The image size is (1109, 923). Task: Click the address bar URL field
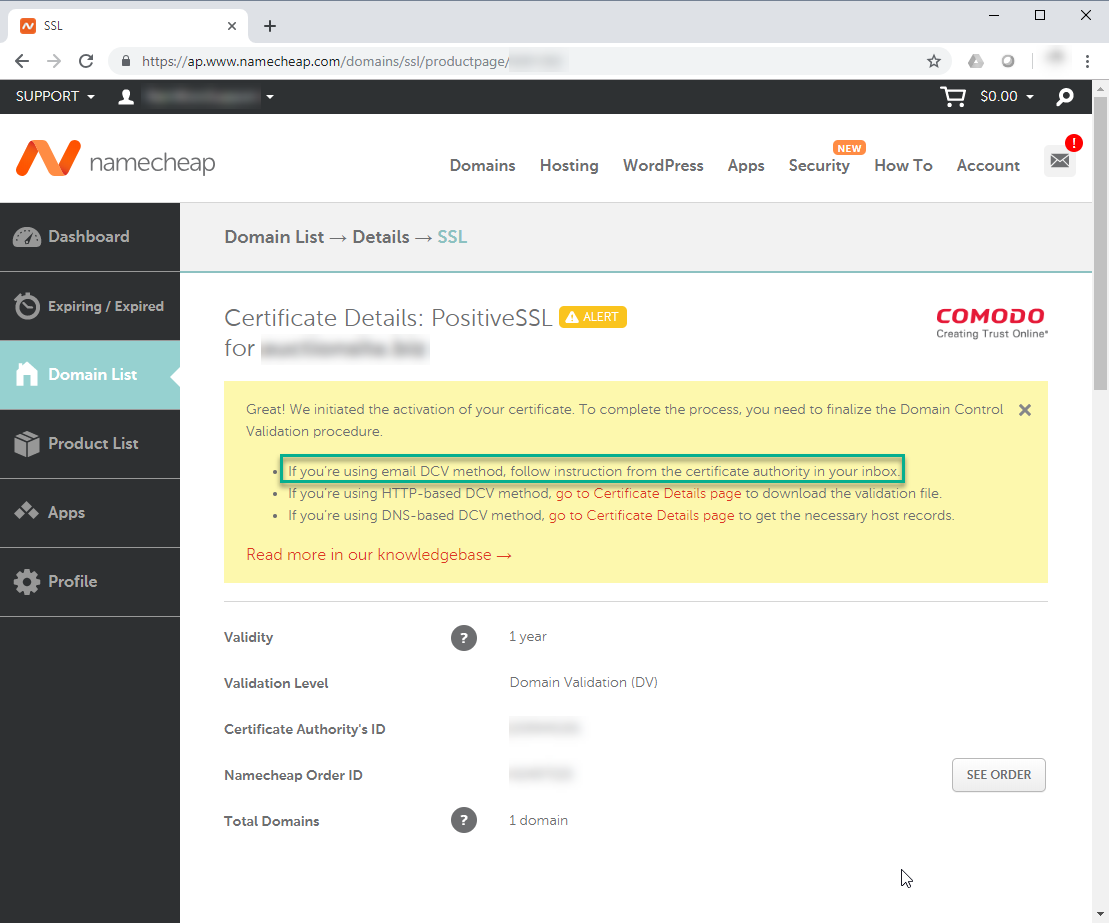(530, 62)
